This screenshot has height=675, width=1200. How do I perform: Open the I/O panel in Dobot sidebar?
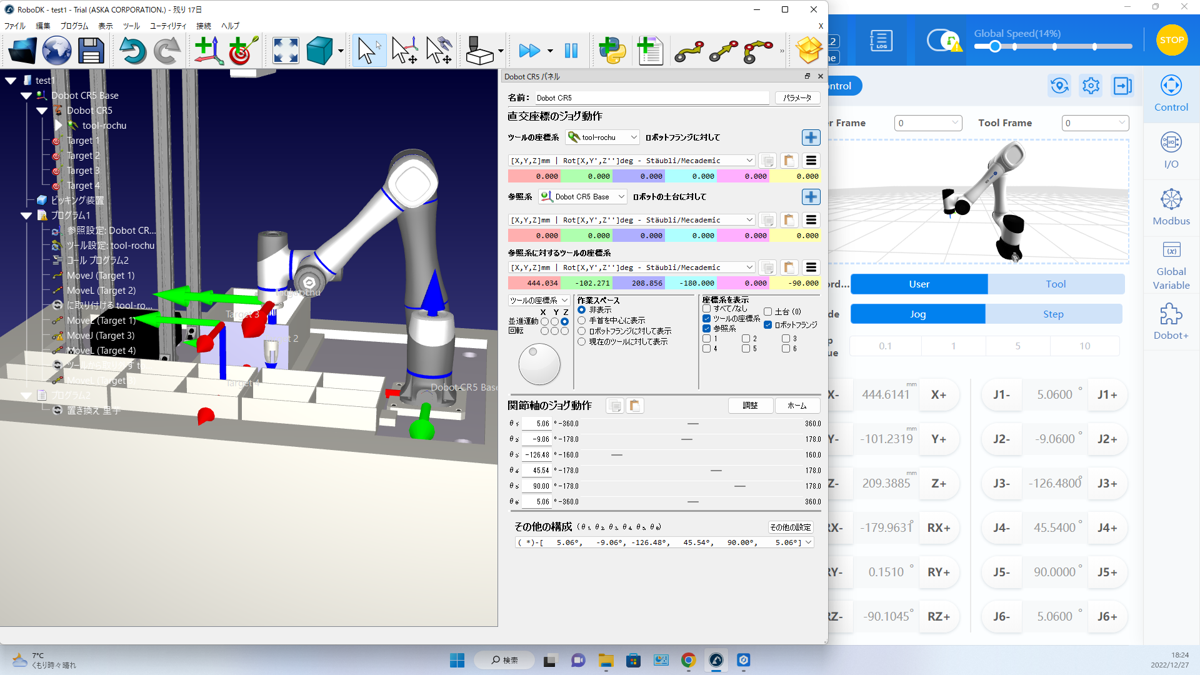1171,150
